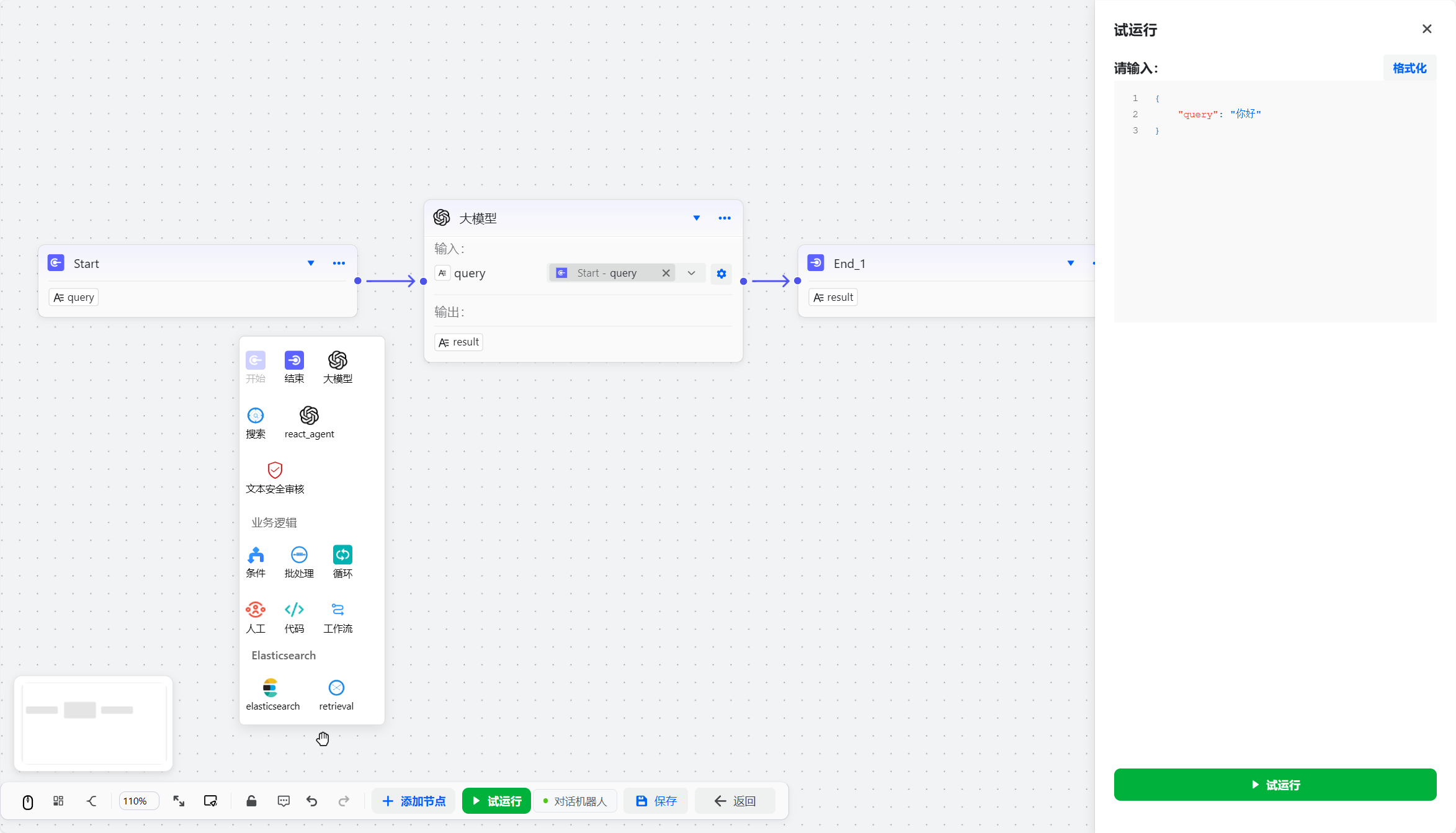
Task: Open the Start node three-dot menu
Action: click(x=339, y=264)
